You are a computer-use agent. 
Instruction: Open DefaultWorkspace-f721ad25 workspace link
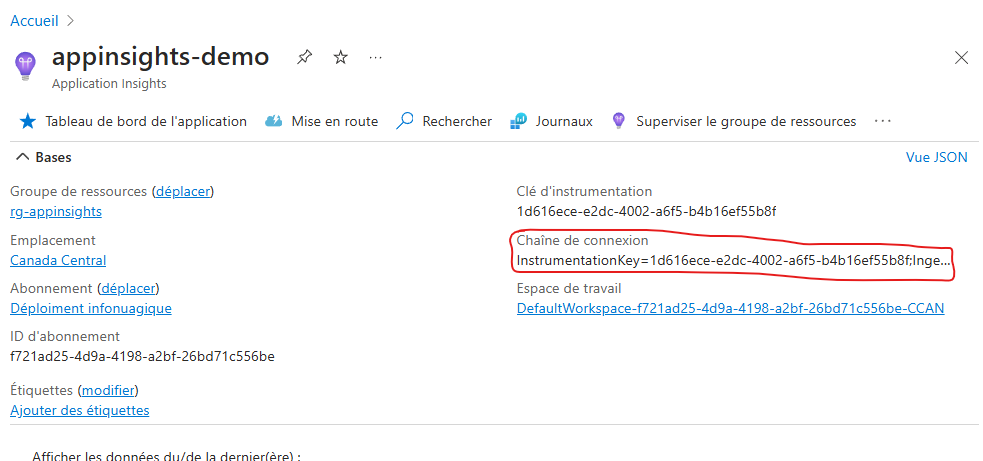tap(730, 308)
